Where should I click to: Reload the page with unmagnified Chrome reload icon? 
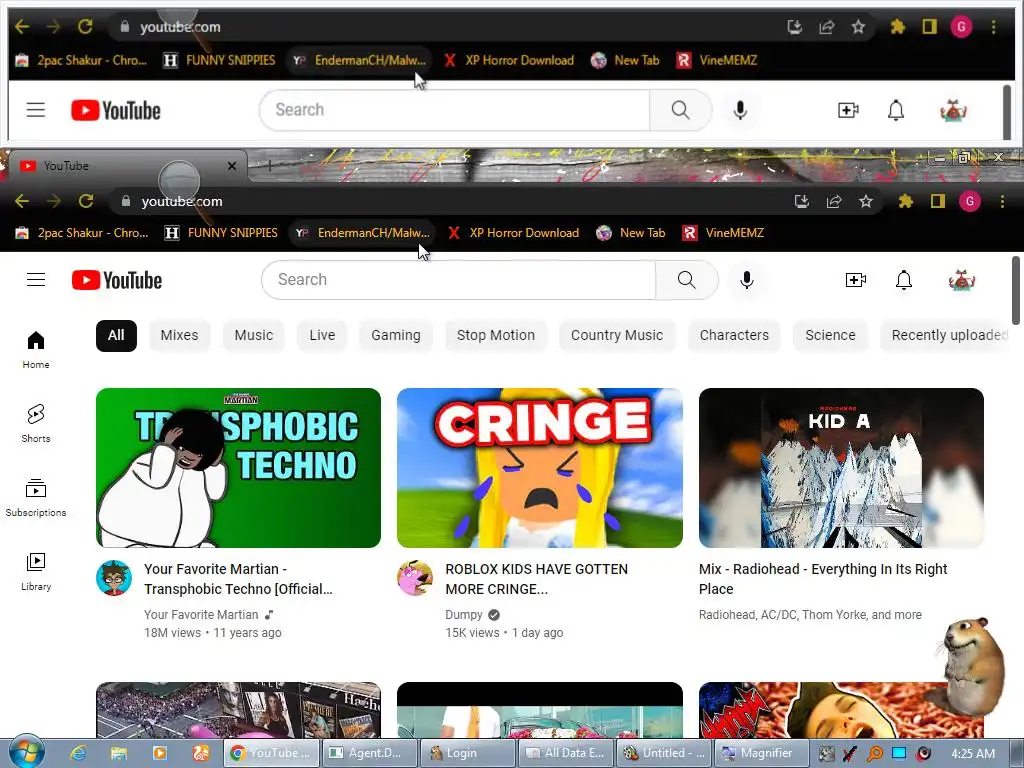(86, 201)
